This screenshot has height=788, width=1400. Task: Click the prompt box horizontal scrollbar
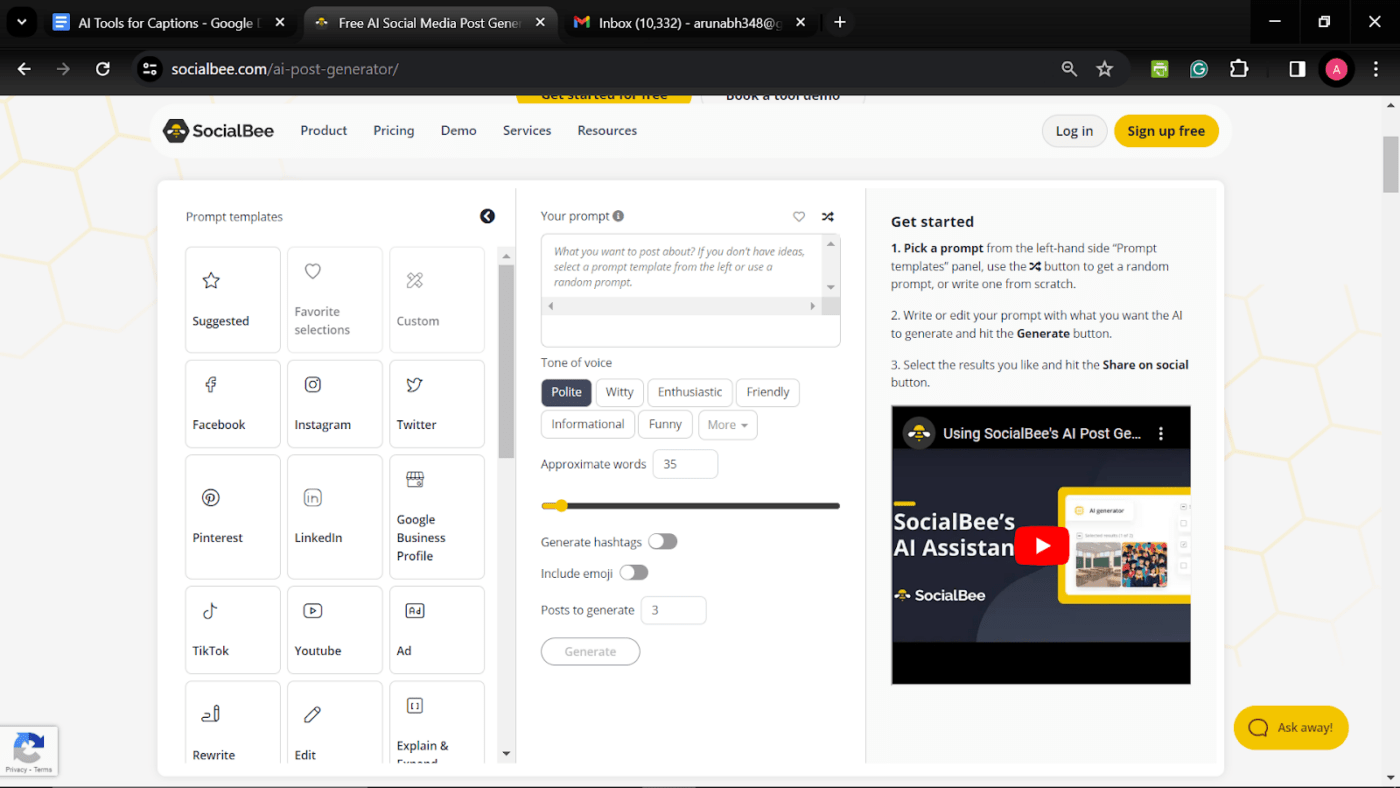pos(683,306)
